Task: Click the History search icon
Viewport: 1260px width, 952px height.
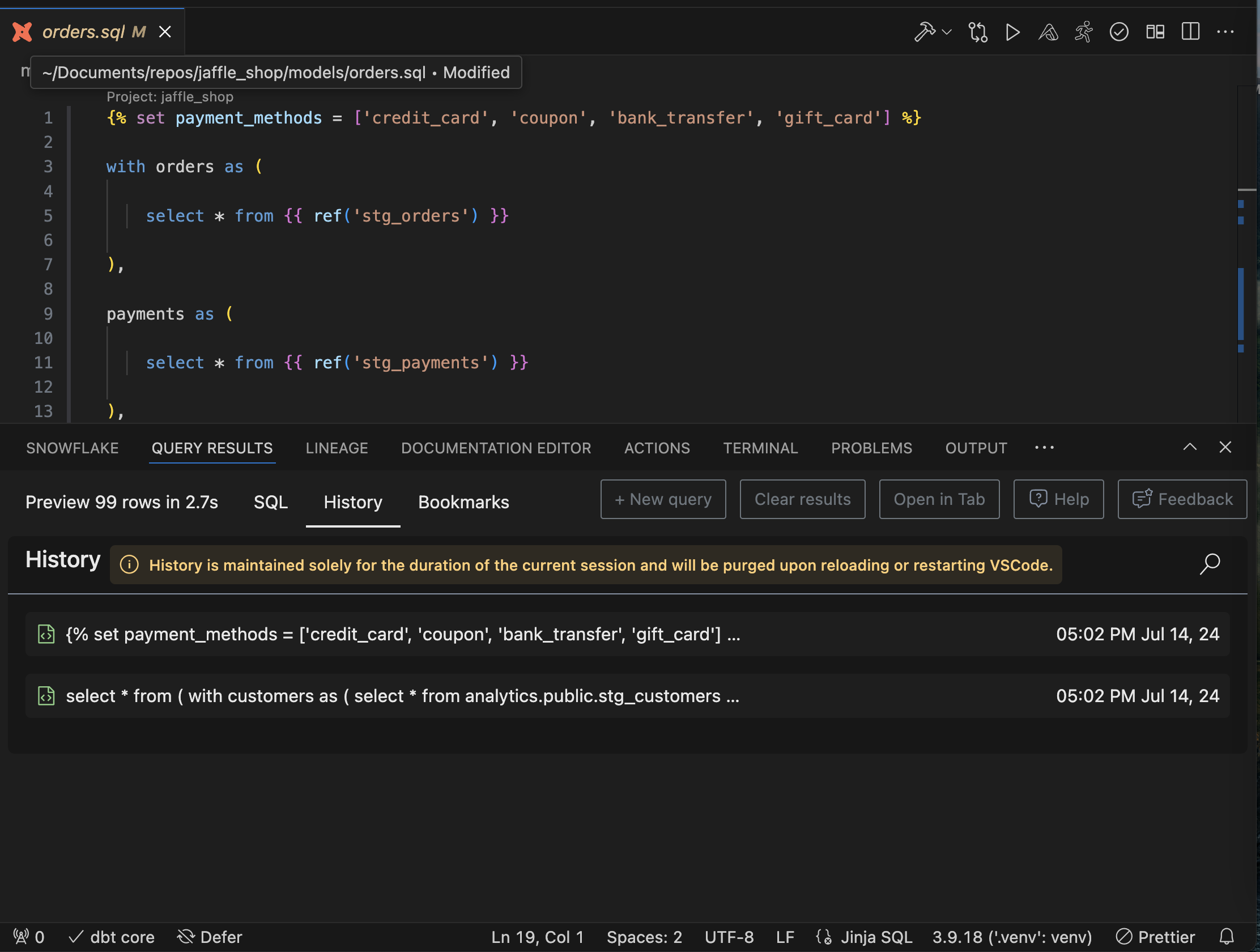Action: [1210, 564]
